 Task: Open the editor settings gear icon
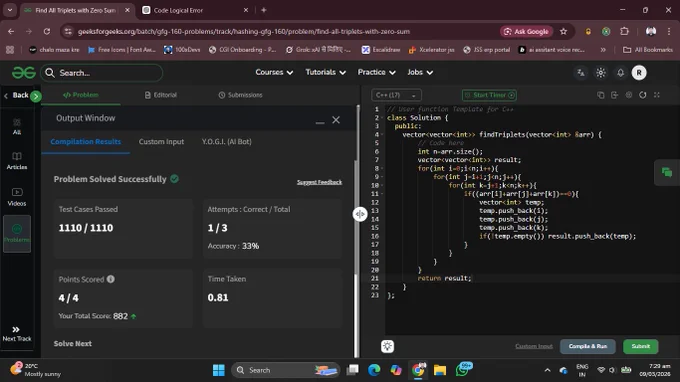coord(629,95)
